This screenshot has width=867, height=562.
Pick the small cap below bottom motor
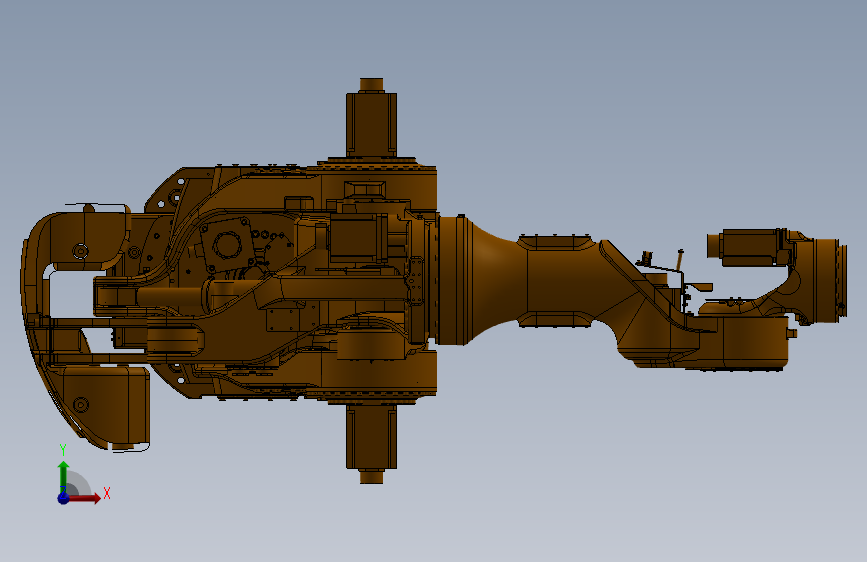372,476
